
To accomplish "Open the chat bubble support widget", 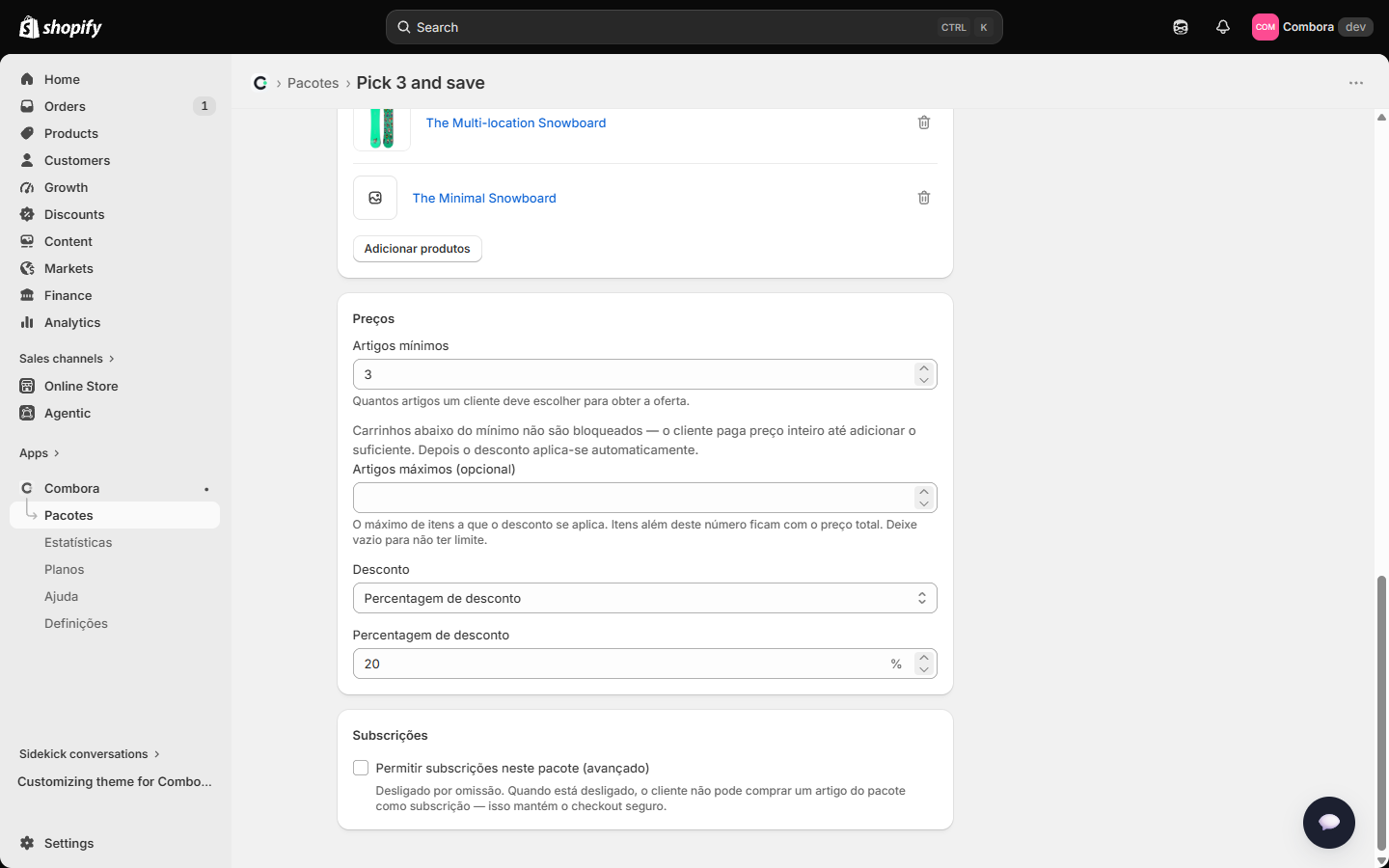I will [x=1328, y=822].
